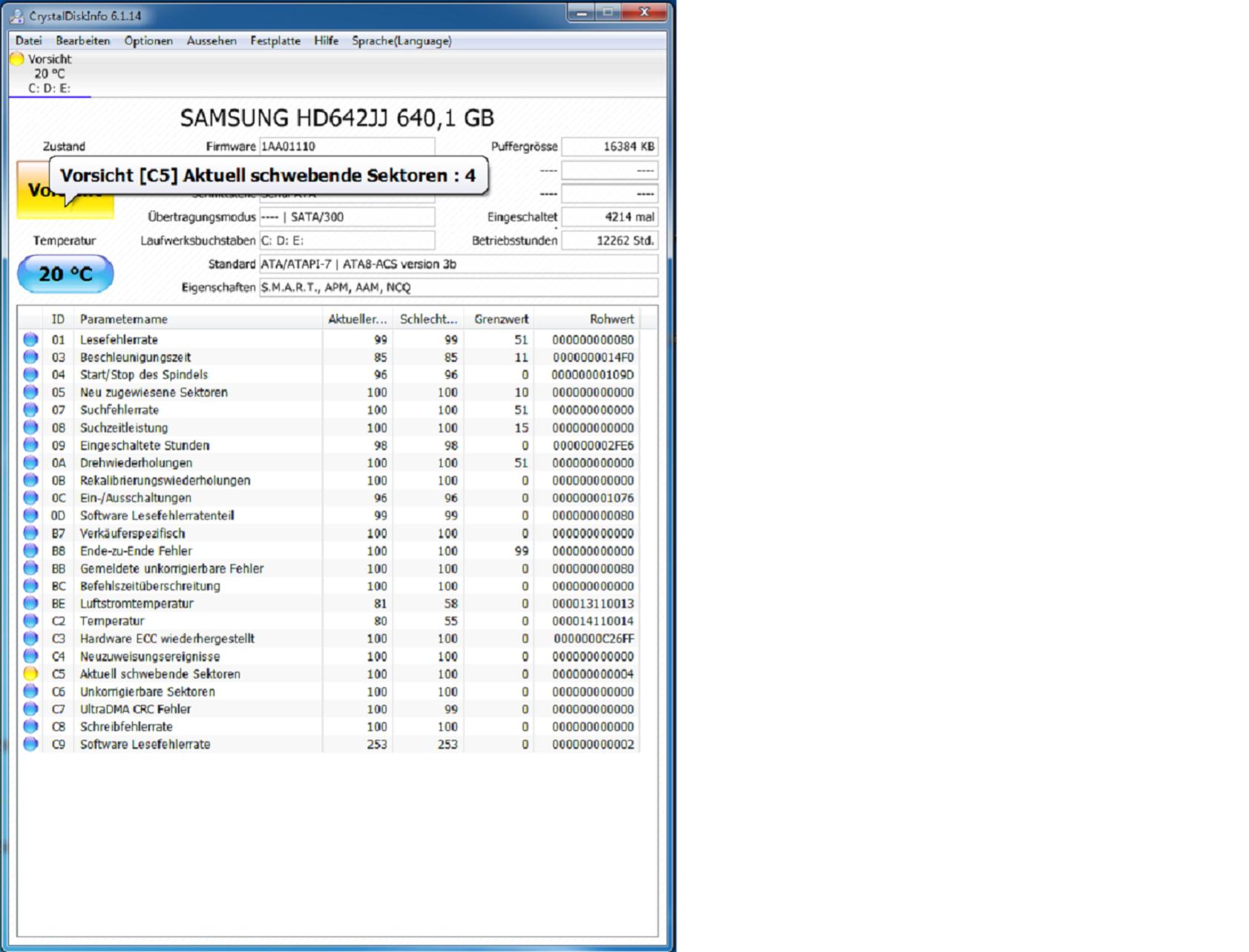Click status icon for UltraDMA CRC Fehler
This screenshot has width=1249, height=952.
click(30, 709)
